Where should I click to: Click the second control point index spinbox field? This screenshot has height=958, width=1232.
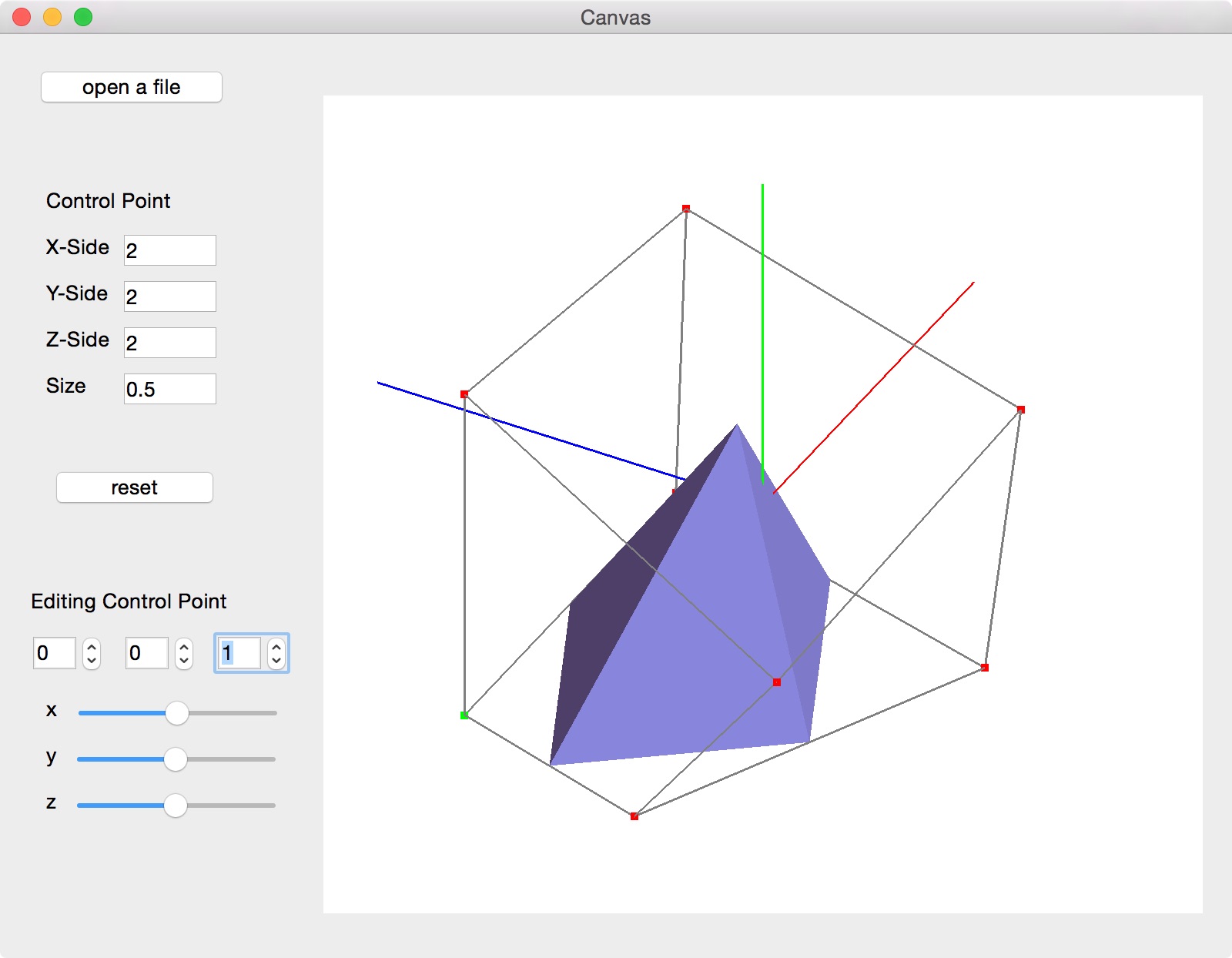[x=147, y=653]
